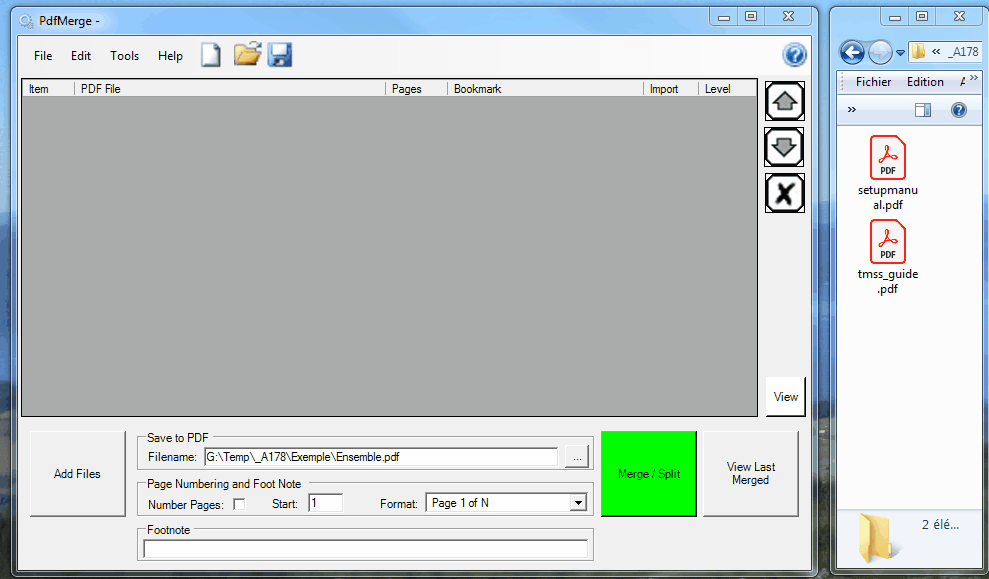Image resolution: width=989 pixels, height=579 pixels.
Task: Click the Pages column header
Action: click(x=416, y=89)
